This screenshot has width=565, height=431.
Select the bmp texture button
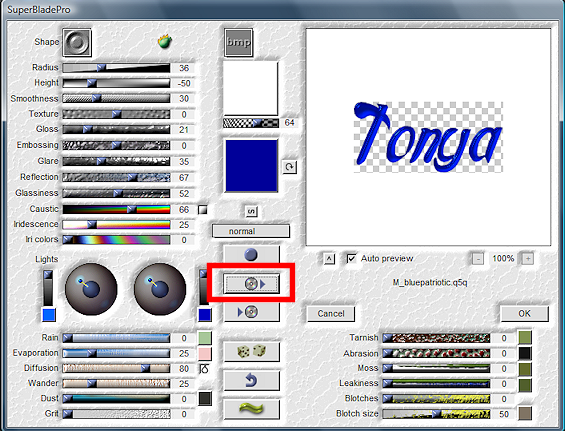pos(239,43)
